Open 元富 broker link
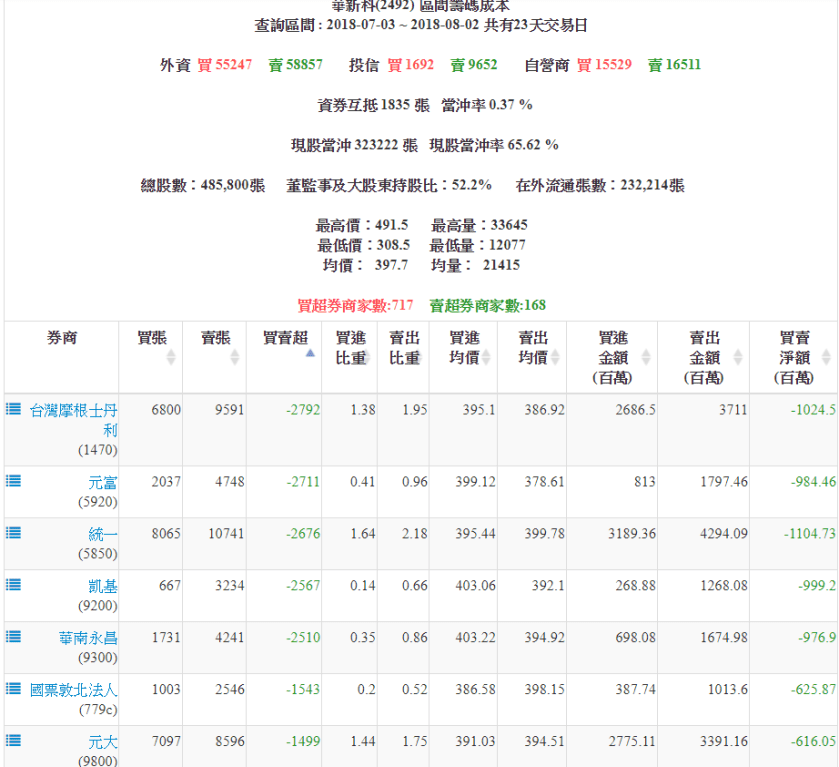The width and height of the screenshot is (839, 767). [x=103, y=482]
